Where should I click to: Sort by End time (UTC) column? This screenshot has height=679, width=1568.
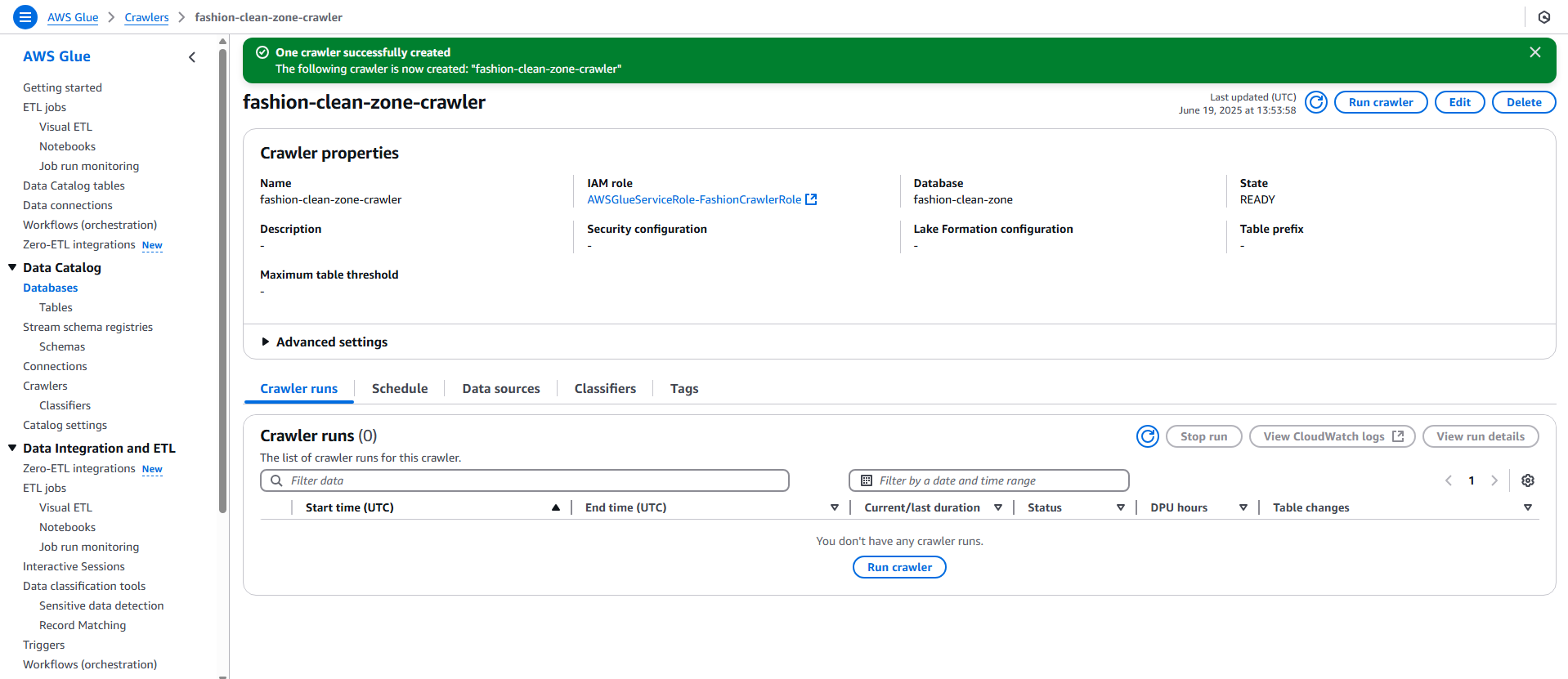(835, 507)
